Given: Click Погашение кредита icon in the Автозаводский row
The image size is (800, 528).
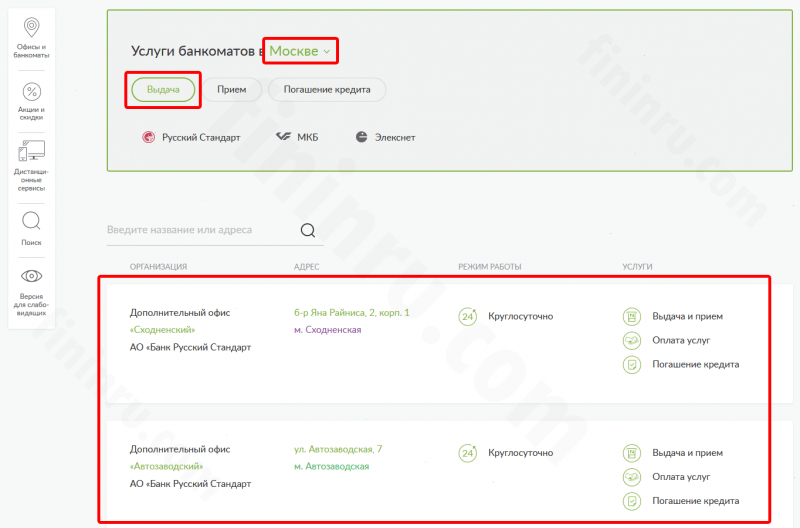Looking at the screenshot, I should click(x=632, y=501).
